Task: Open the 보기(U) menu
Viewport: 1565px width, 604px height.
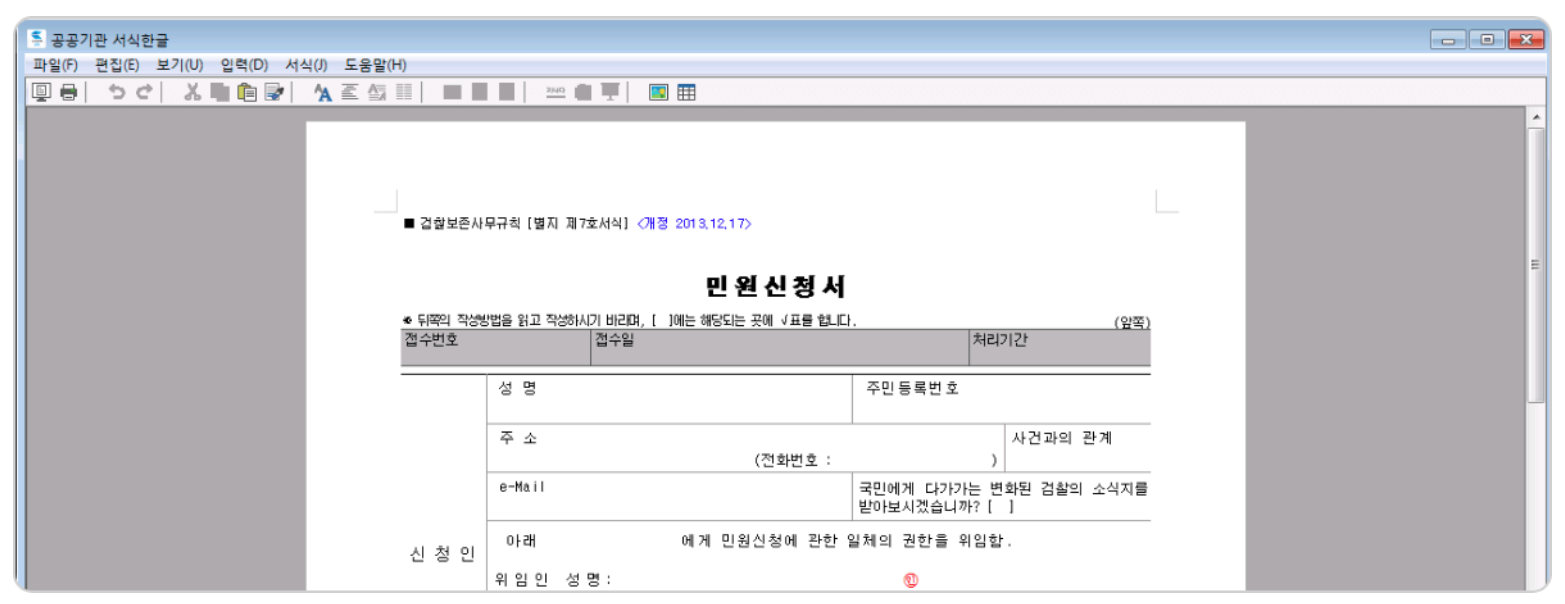Action: pos(180,65)
